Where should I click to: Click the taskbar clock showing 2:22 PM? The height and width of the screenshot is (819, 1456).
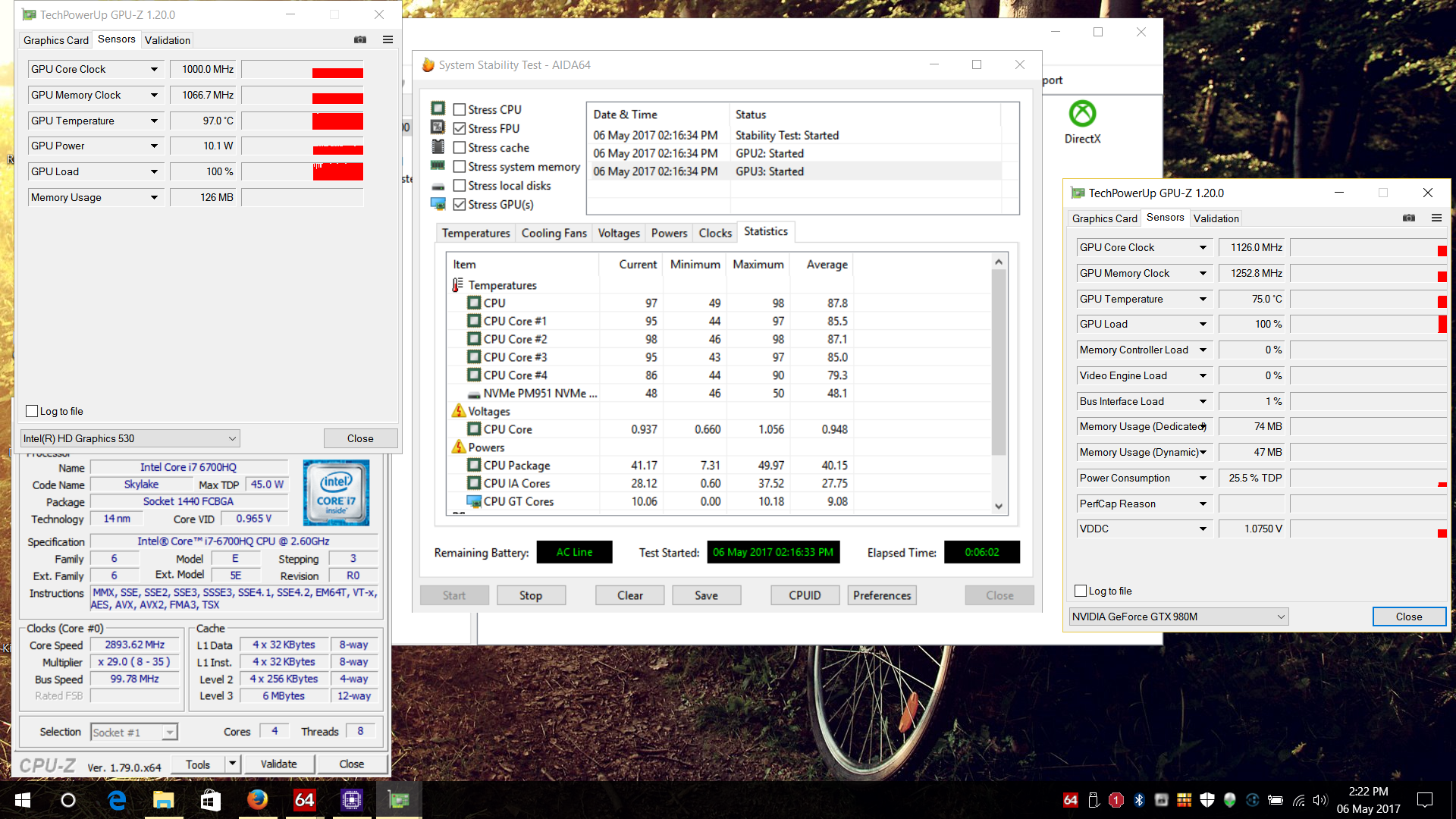coord(1368,800)
